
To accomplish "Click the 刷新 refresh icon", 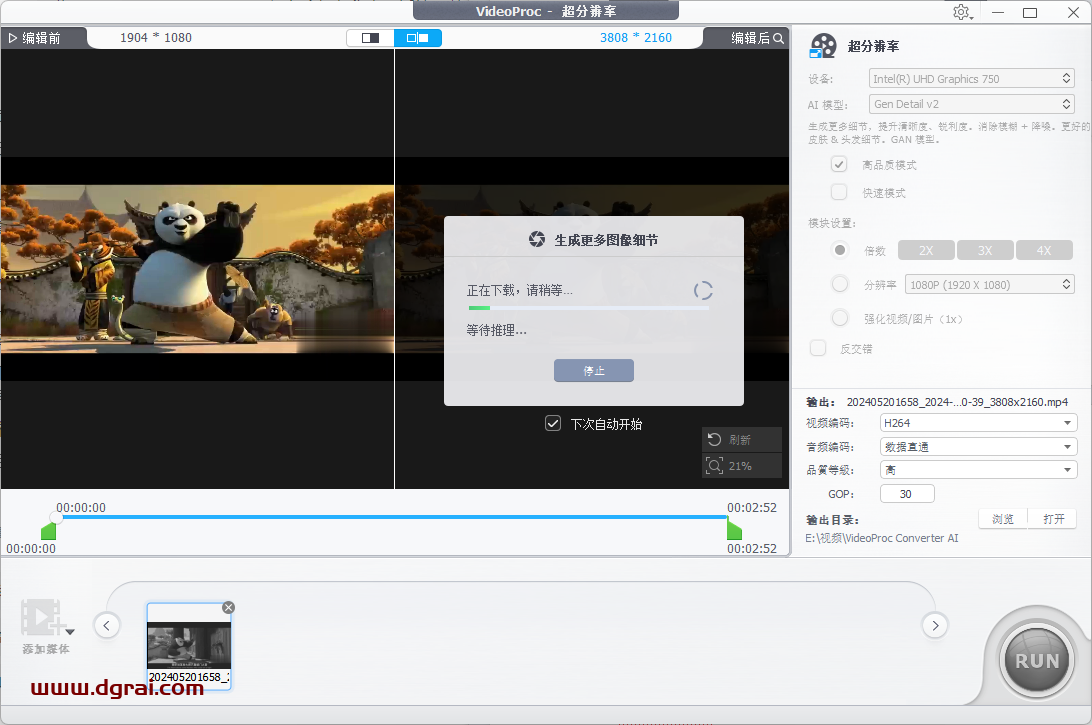I will click(x=715, y=439).
